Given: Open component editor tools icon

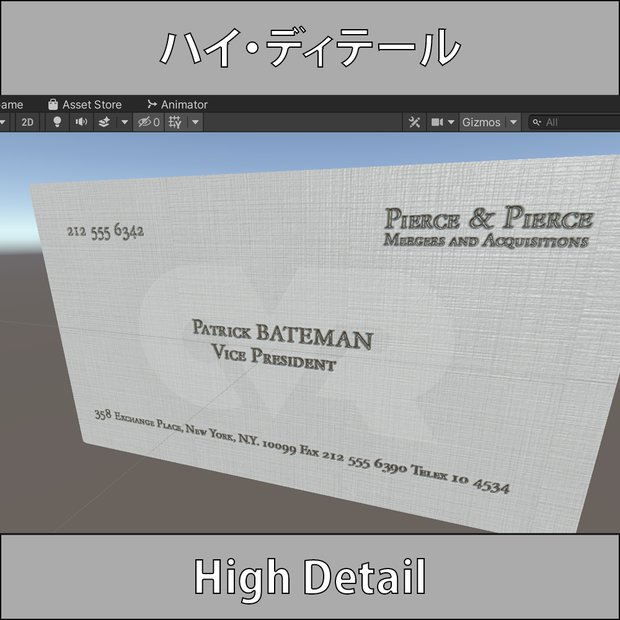Looking at the screenshot, I should click(414, 122).
